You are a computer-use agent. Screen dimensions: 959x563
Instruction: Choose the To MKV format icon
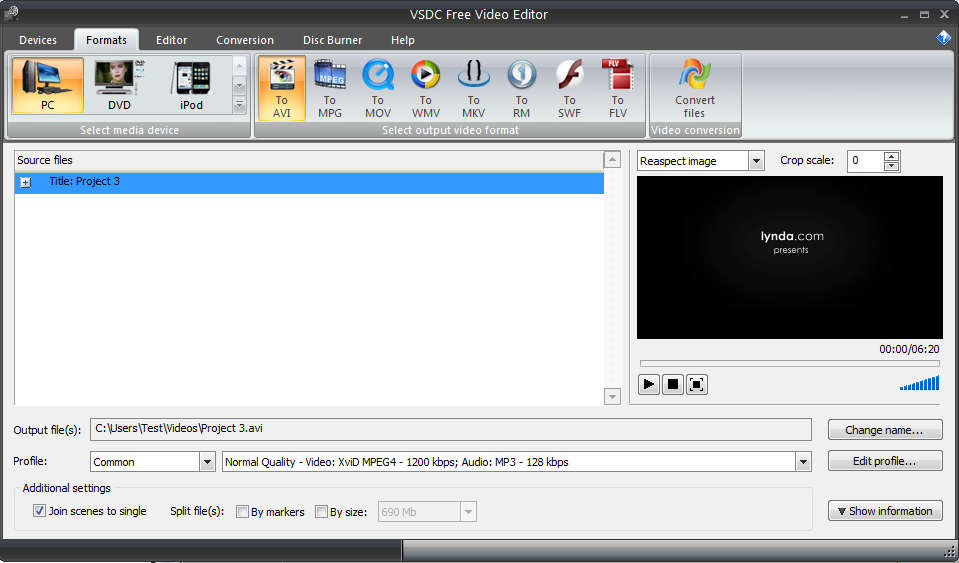(x=473, y=88)
